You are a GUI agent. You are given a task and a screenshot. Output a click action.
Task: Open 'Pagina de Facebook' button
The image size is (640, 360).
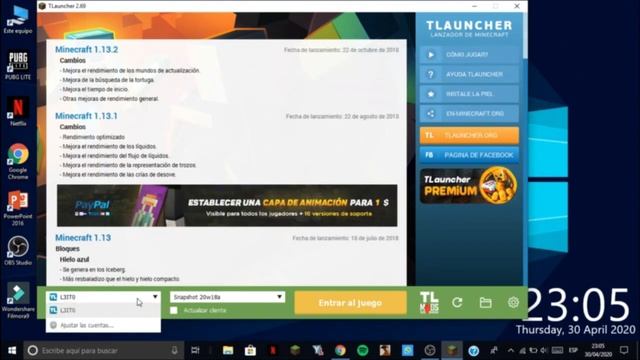(x=469, y=155)
